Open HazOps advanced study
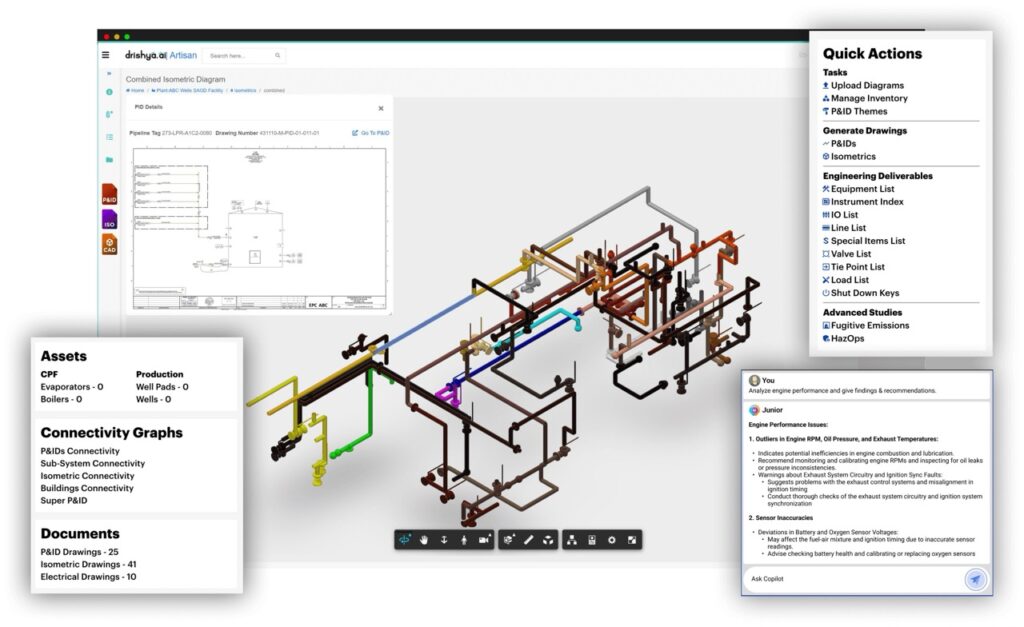The image size is (1024, 627). tap(843, 338)
